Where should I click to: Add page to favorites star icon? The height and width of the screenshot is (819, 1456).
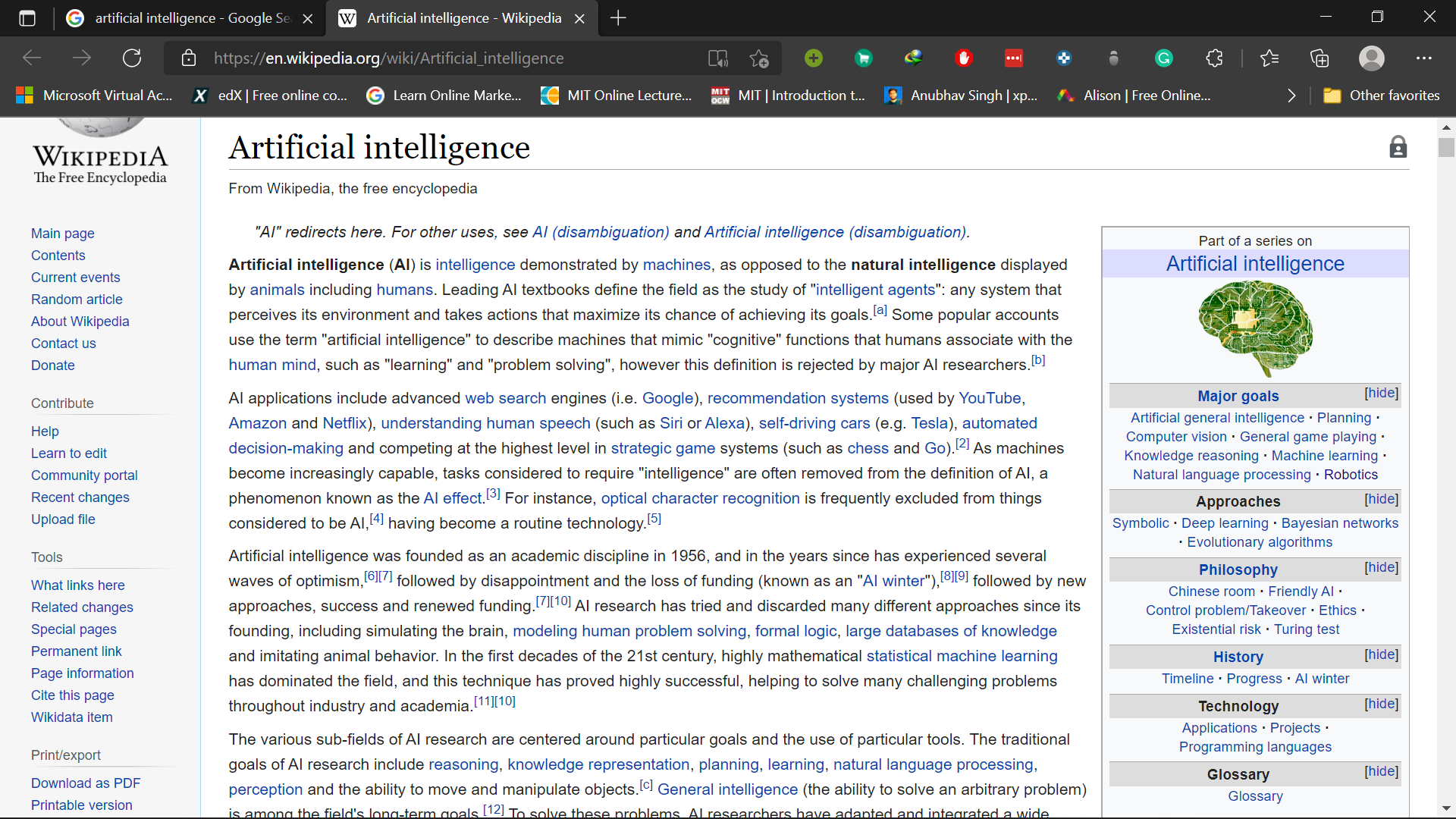[x=758, y=58]
